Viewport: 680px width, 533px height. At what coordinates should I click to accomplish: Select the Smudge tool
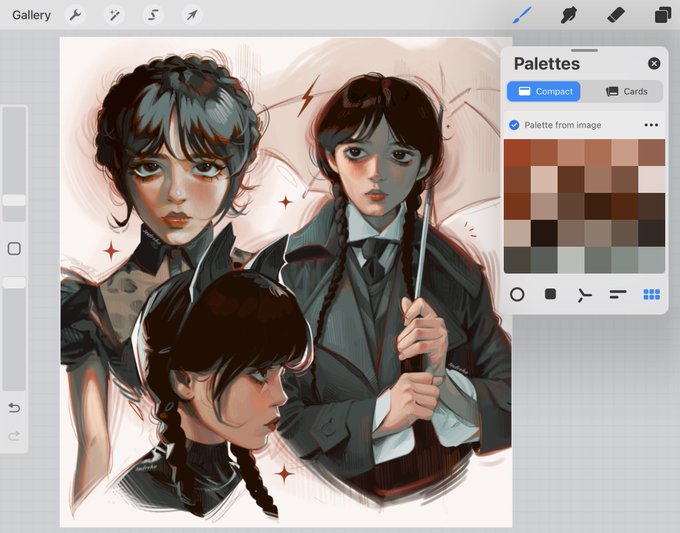coord(569,15)
